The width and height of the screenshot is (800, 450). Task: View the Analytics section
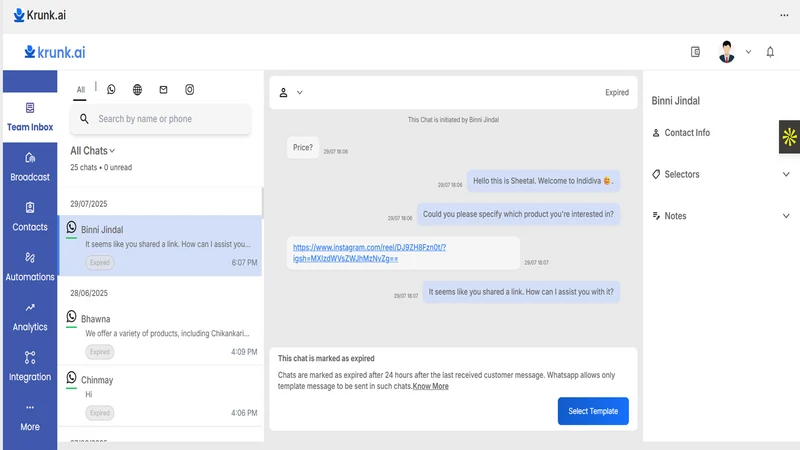point(30,317)
